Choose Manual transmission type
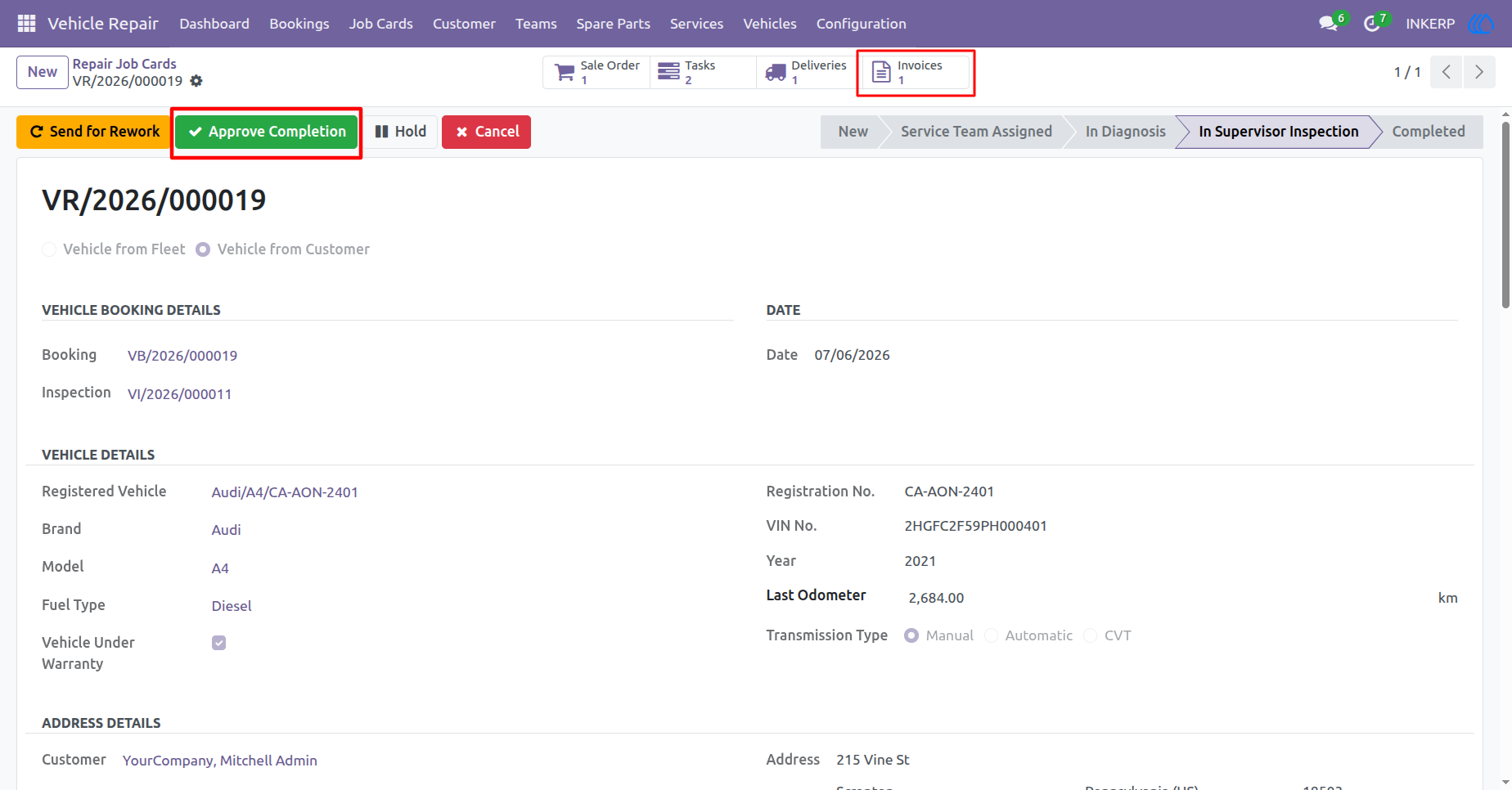Screen dimensions: 1512x790 point(911,635)
